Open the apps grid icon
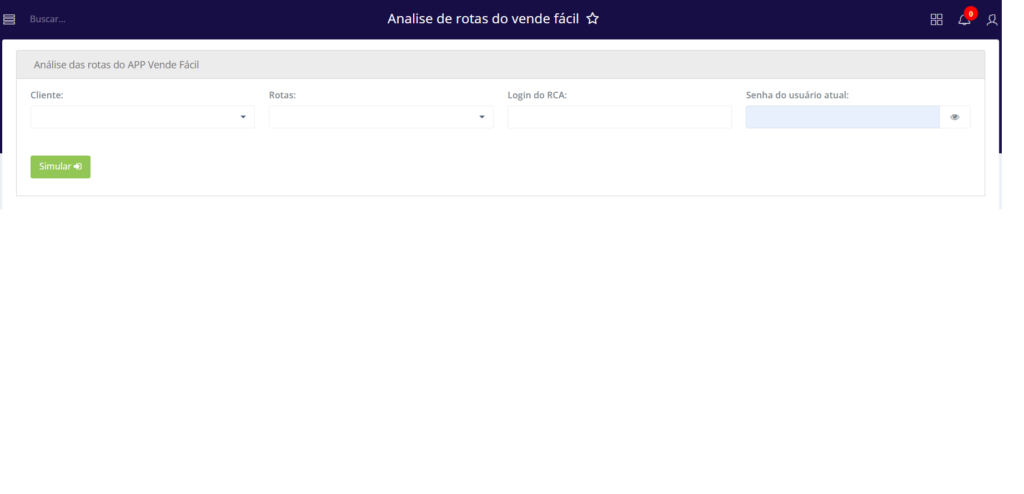This screenshot has height=494, width=1024. 936,20
